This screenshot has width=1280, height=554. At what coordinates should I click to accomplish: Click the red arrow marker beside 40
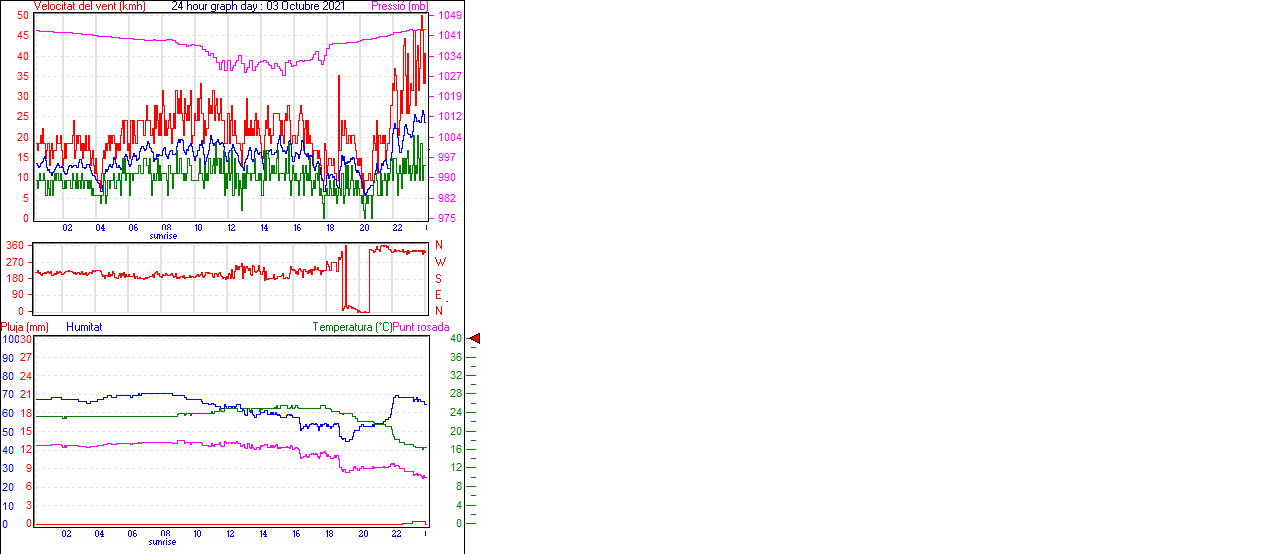click(475, 339)
